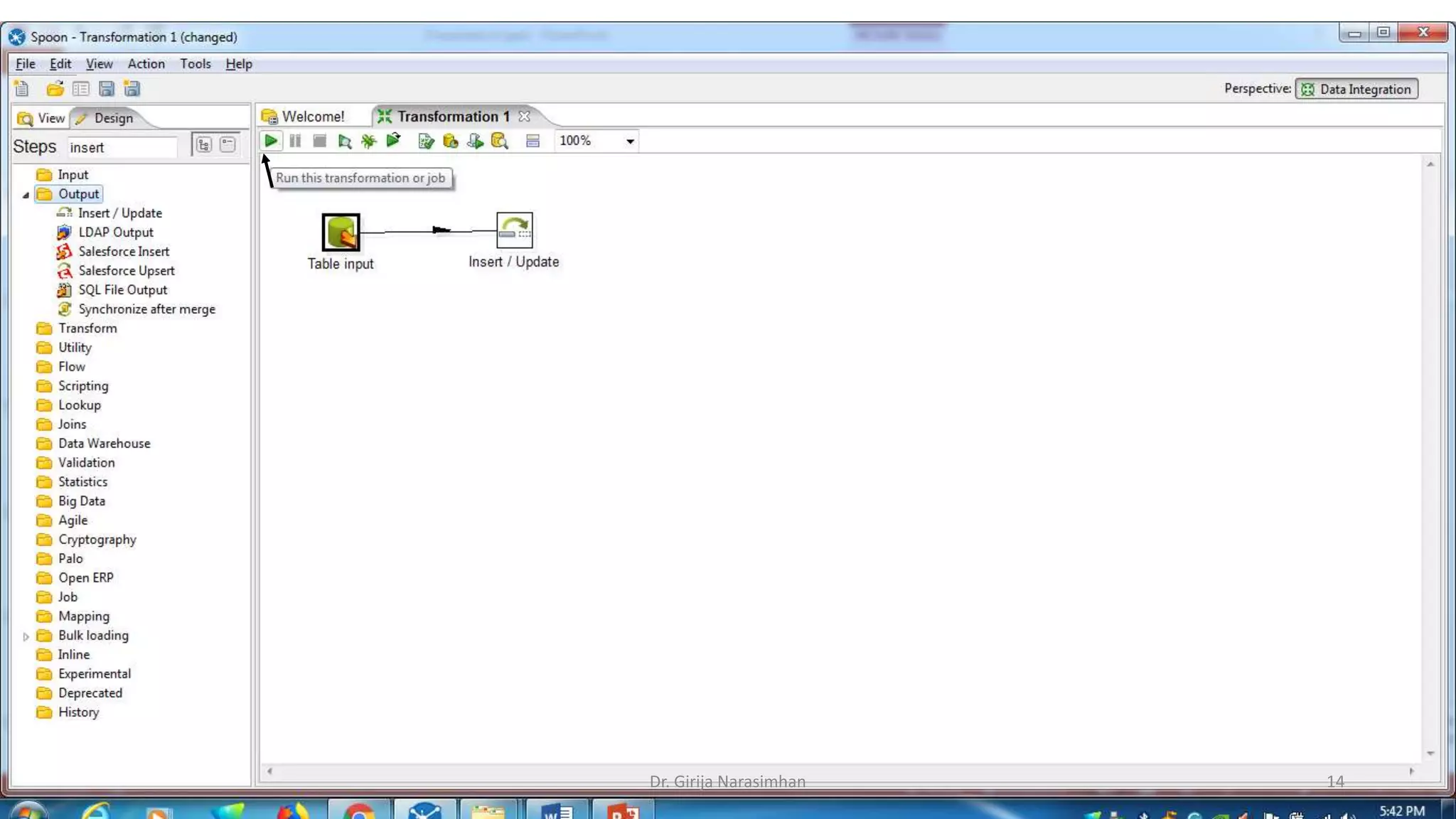Viewport: 1456px width, 819px height.
Task: Run this transformation with the play button
Action: (271, 141)
